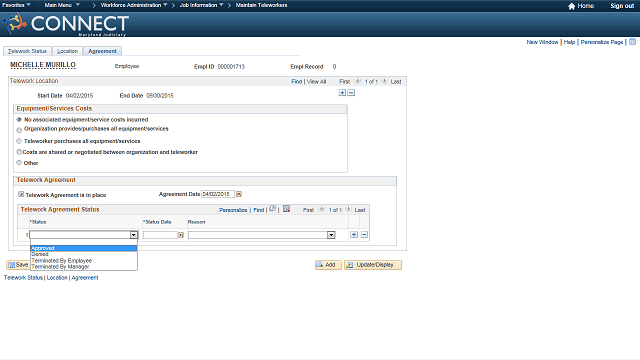Image resolution: width=640 pixels, height=360 pixels.
Task: Expand the Main Menu dropdown
Action: [62, 5]
